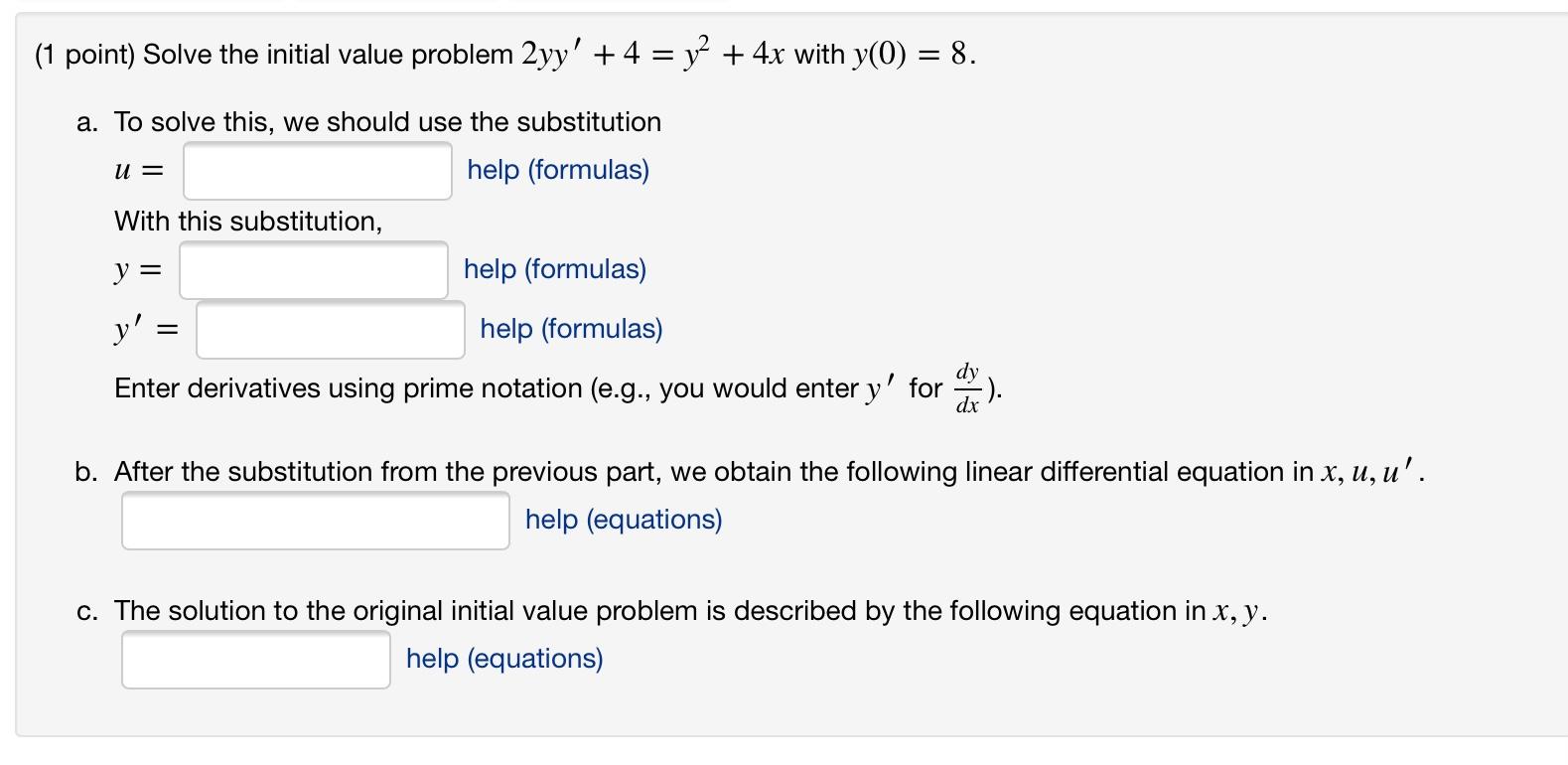The height and width of the screenshot is (765, 1568).
Task: Click the input field for y'
Action: (x=330, y=330)
